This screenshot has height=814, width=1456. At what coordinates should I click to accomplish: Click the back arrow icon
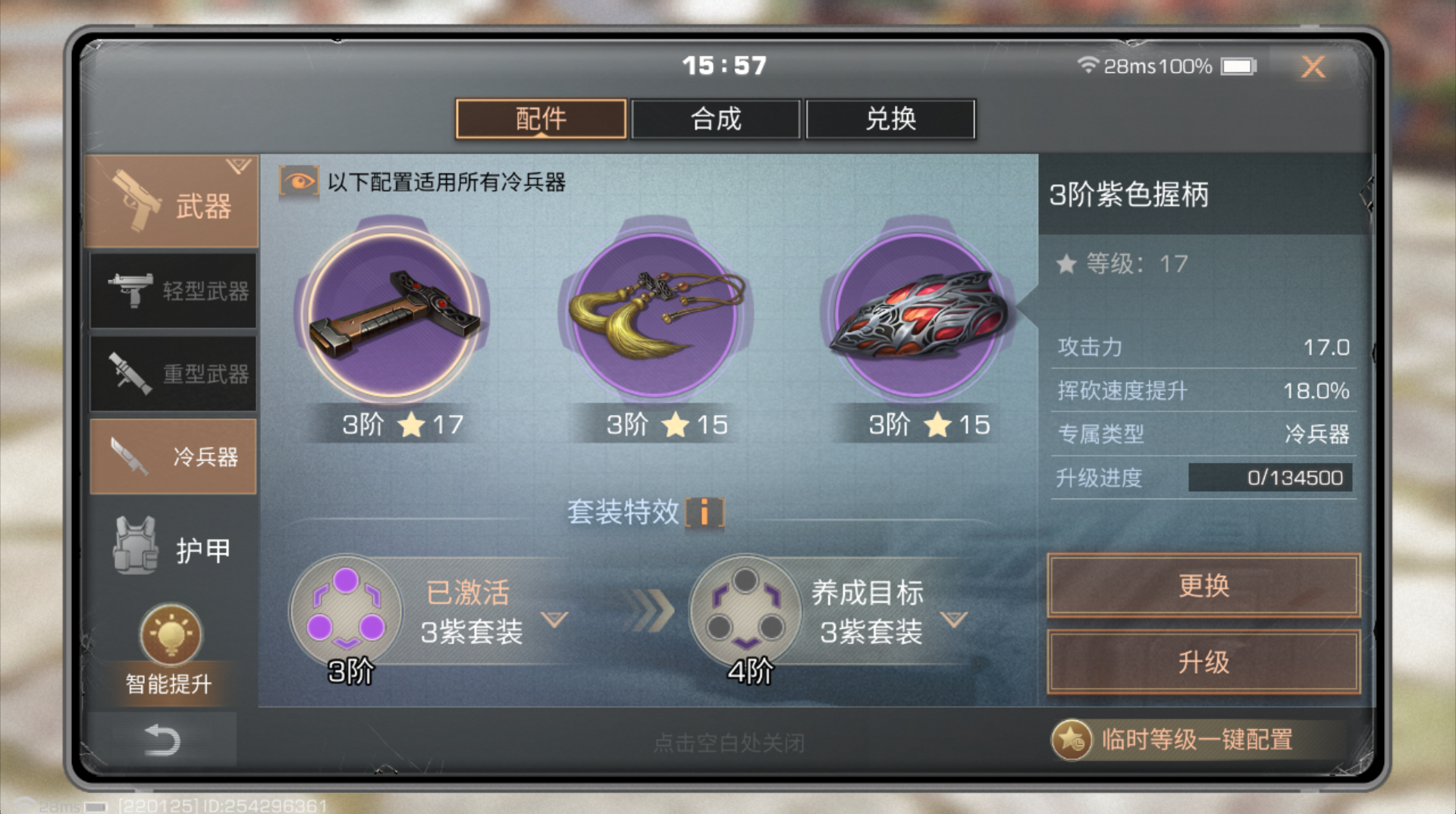pos(162,740)
